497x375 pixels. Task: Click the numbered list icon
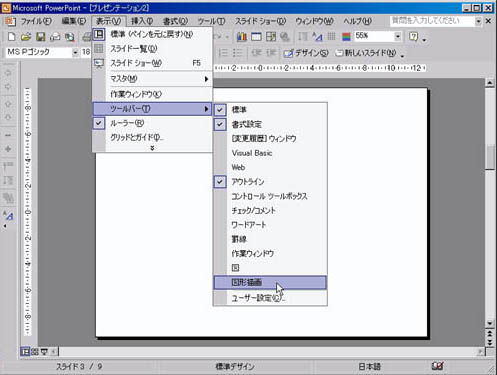[223, 53]
